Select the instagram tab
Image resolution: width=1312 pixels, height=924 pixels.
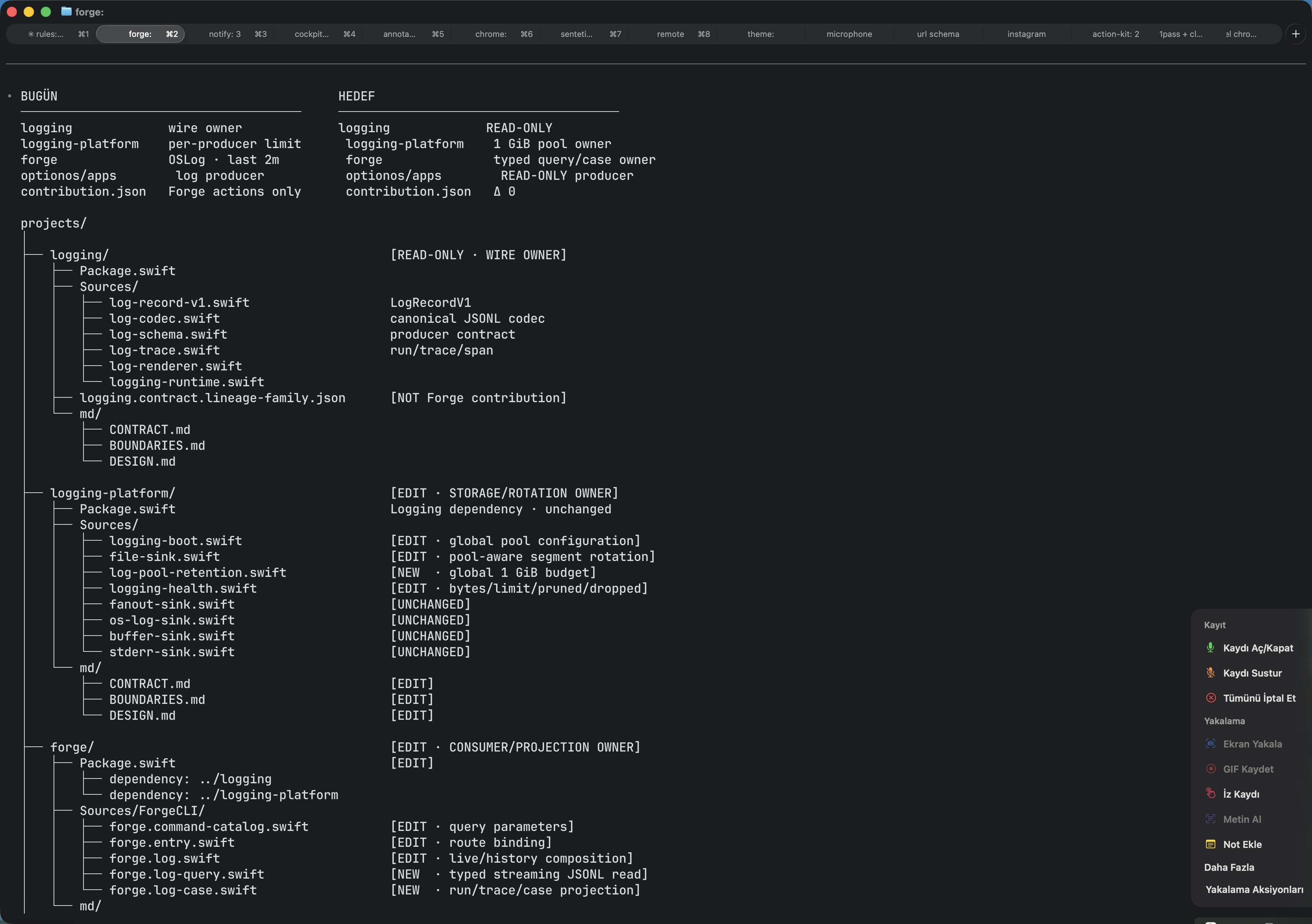(x=1026, y=34)
